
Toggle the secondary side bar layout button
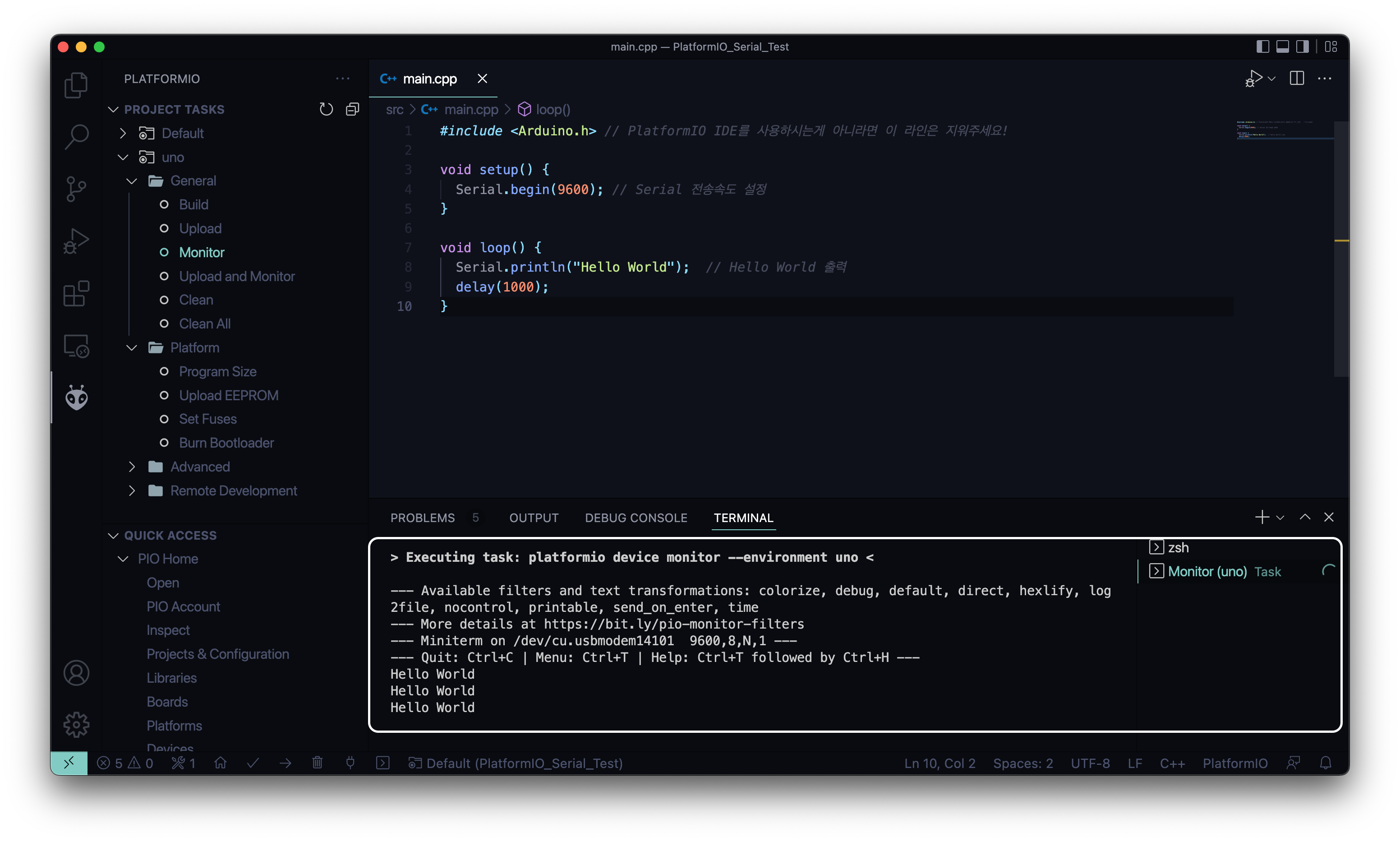point(1303,46)
